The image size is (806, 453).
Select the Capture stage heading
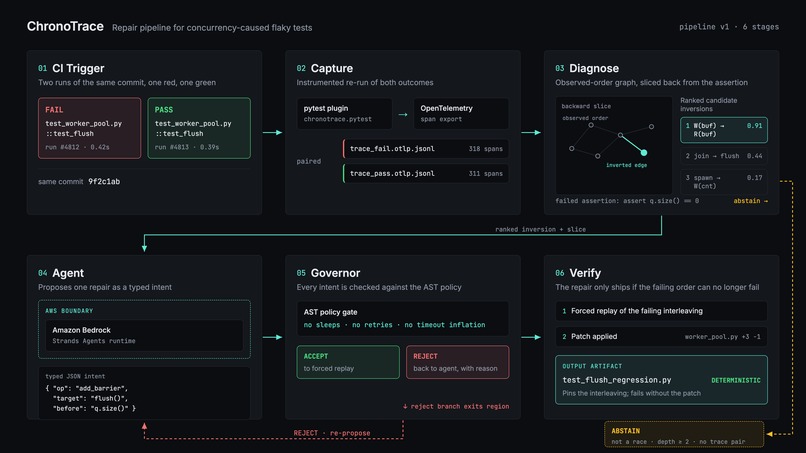pos(332,68)
